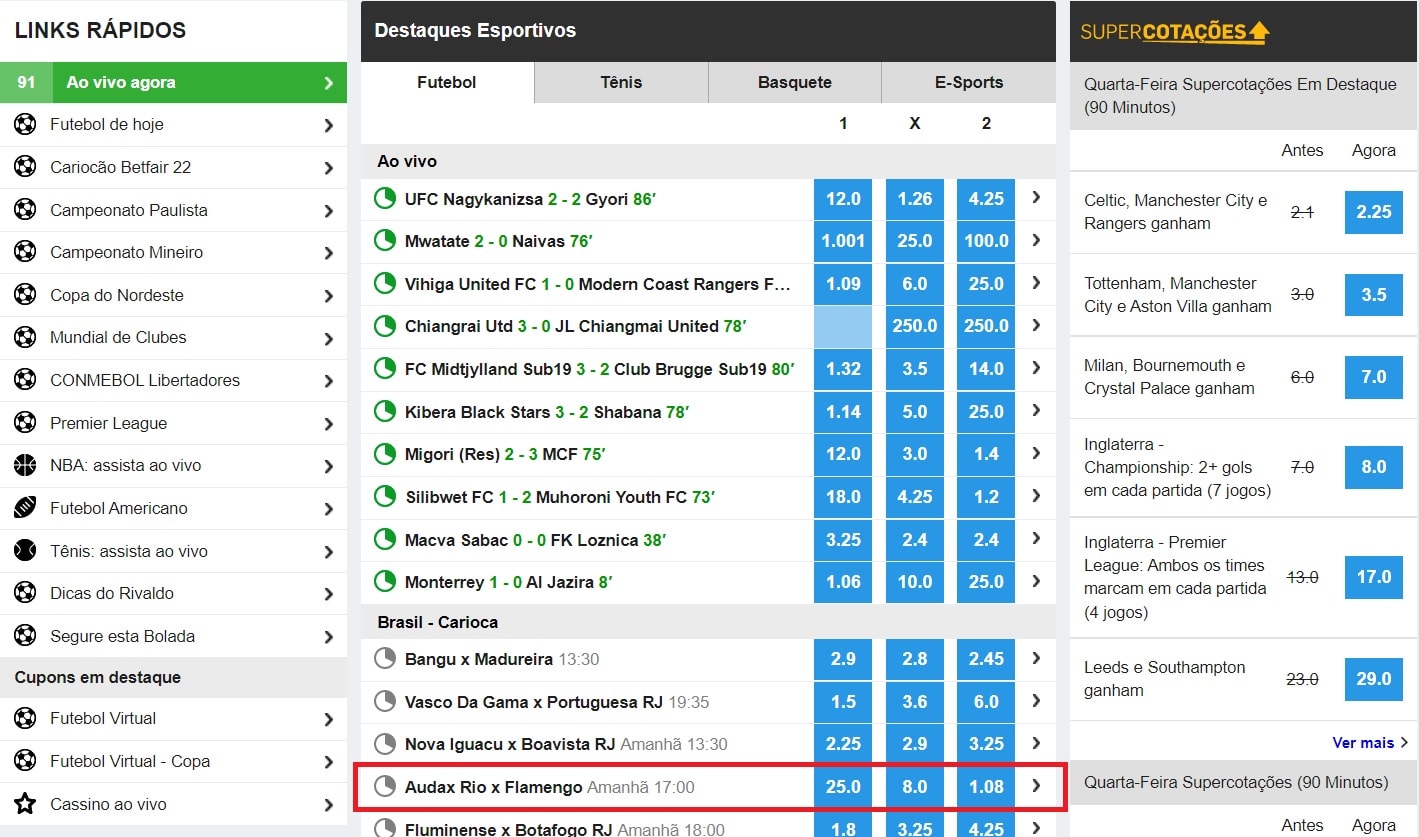Click soccer icon beside CONMEBOL Libertadores
Viewport: 1419px width, 837px height.
tap(25, 380)
